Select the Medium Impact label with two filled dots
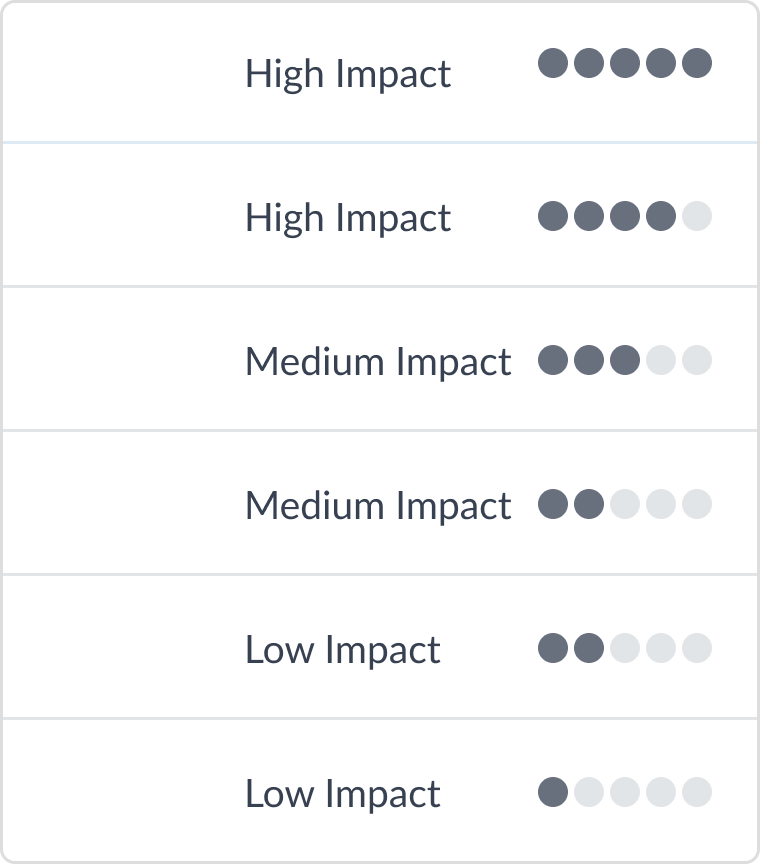Image resolution: width=760 pixels, height=864 pixels. pyautogui.click(x=378, y=505)
